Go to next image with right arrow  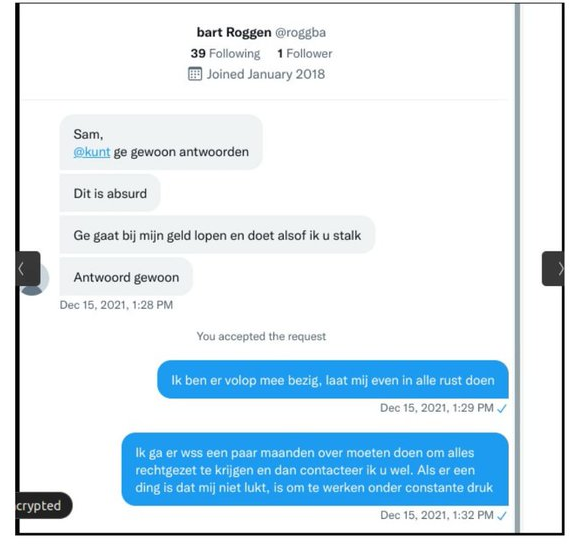pyautogui.click(x=553, y=268)
